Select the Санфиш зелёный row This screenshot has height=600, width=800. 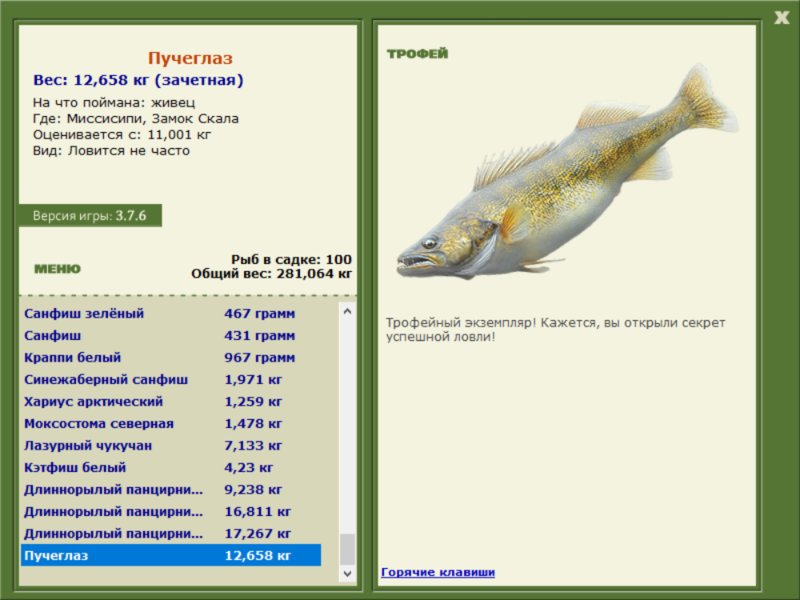171,313
